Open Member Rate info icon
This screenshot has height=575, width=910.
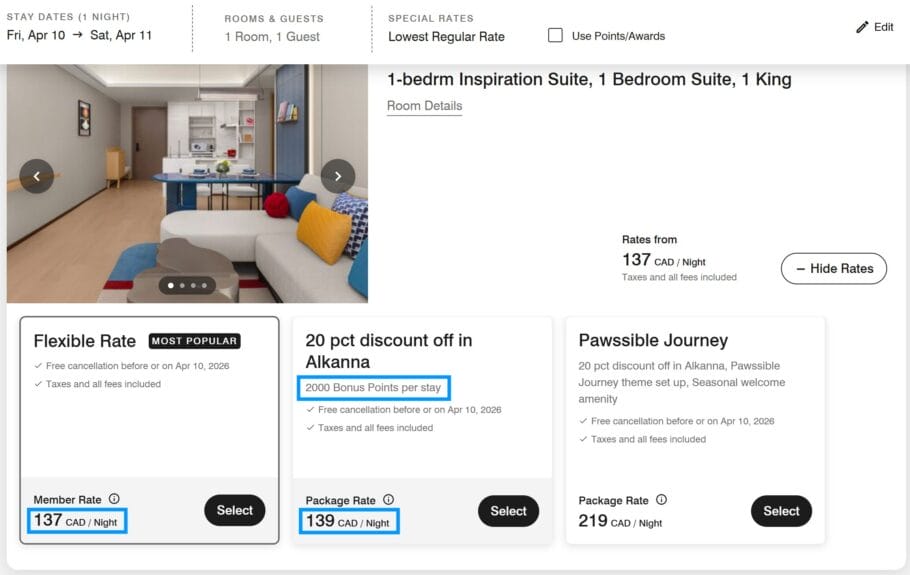click(114, 499)
